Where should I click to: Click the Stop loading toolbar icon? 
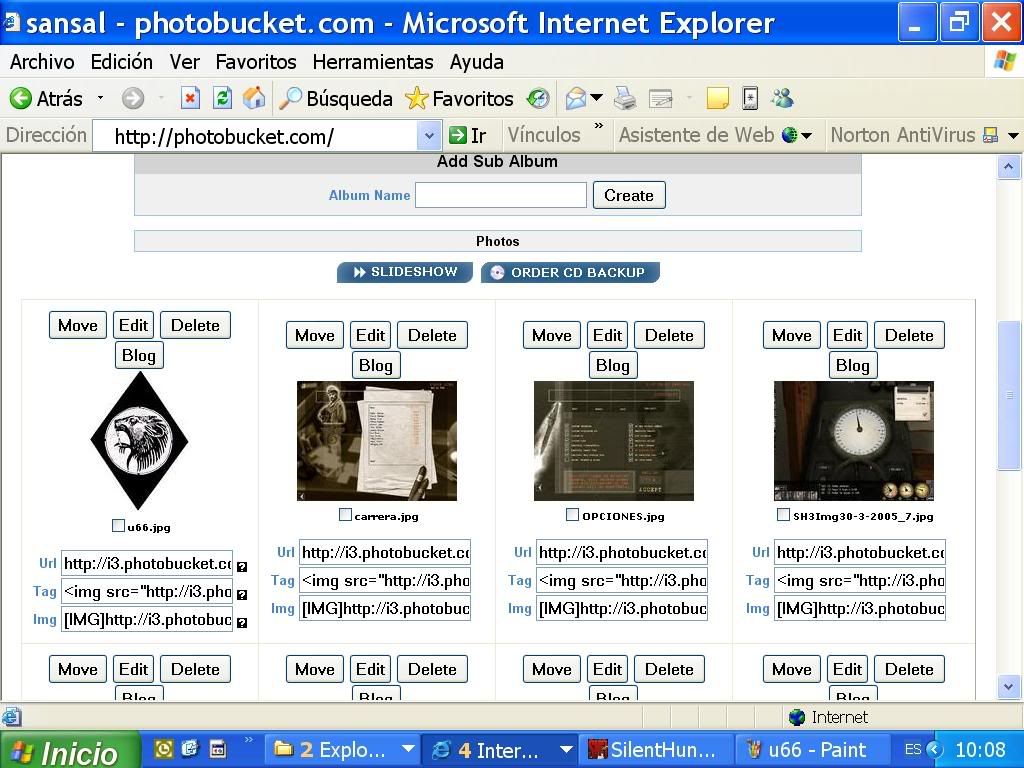click(x=190, y=98)
